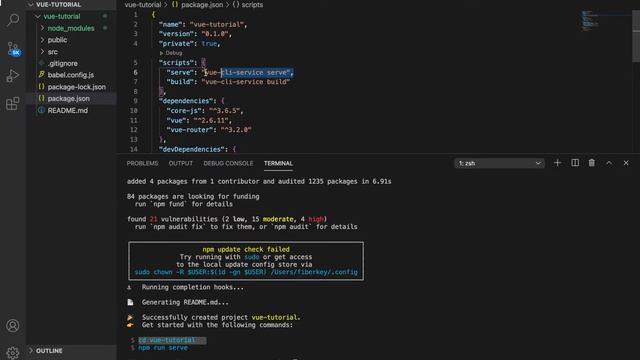Open the Extensions view
The width and height of the screenshot is (640, 360).
pyautogui.click(x=13, y=103)
